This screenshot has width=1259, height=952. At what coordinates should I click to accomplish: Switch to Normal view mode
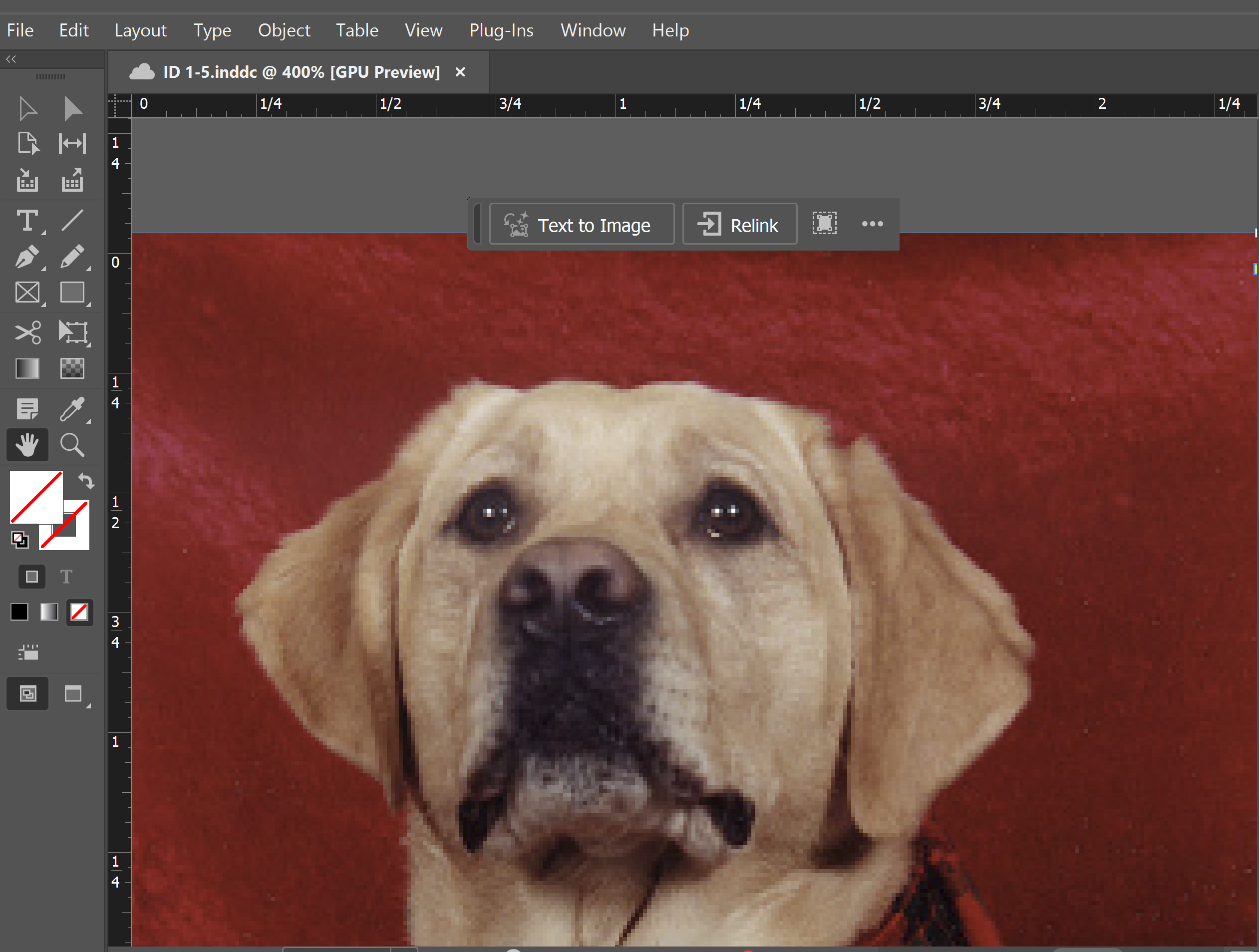point(27,693)
